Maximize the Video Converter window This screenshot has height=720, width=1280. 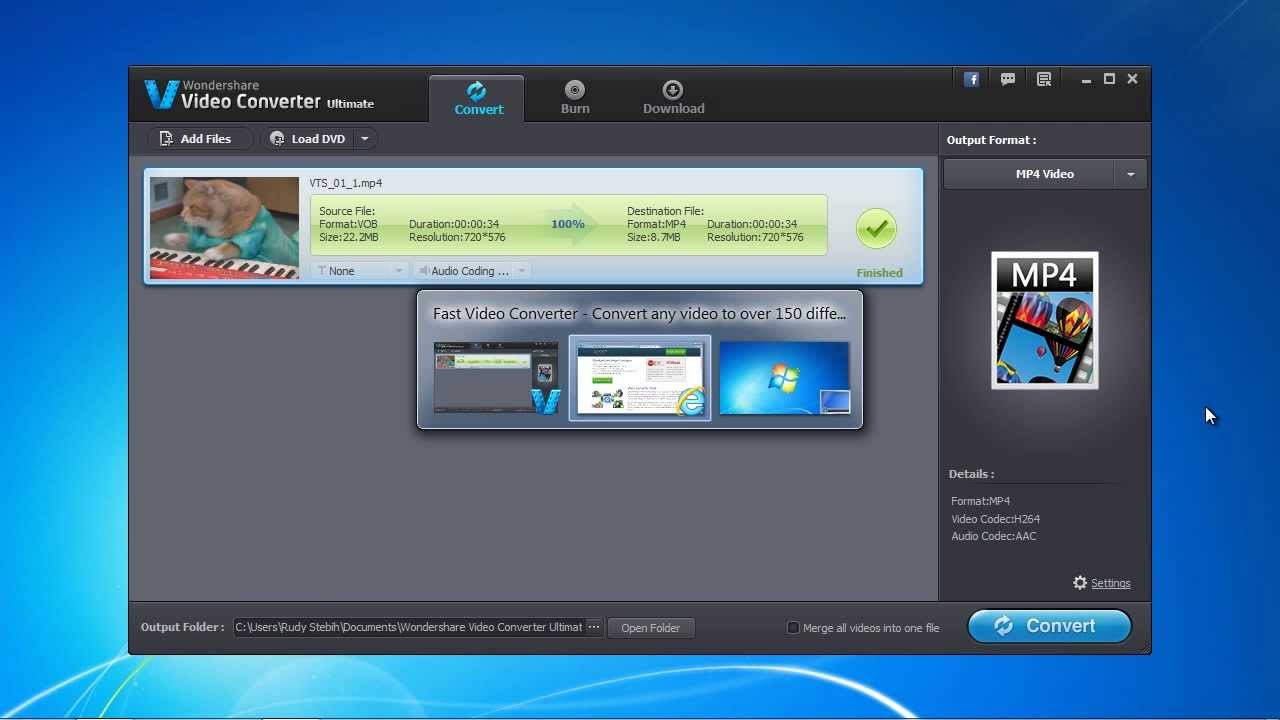(1109, 79)
